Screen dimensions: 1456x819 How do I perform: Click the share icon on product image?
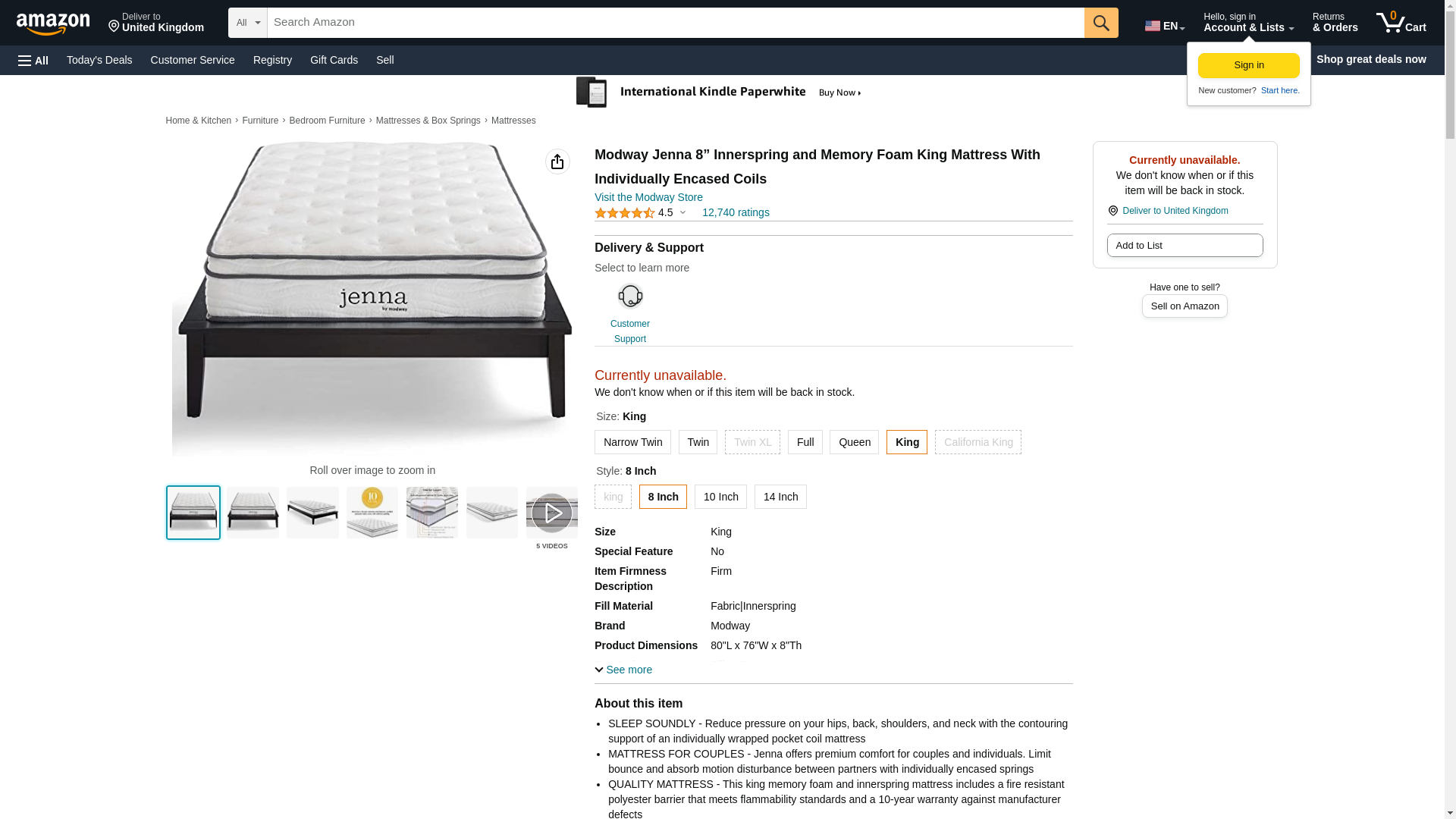(557, 162)
